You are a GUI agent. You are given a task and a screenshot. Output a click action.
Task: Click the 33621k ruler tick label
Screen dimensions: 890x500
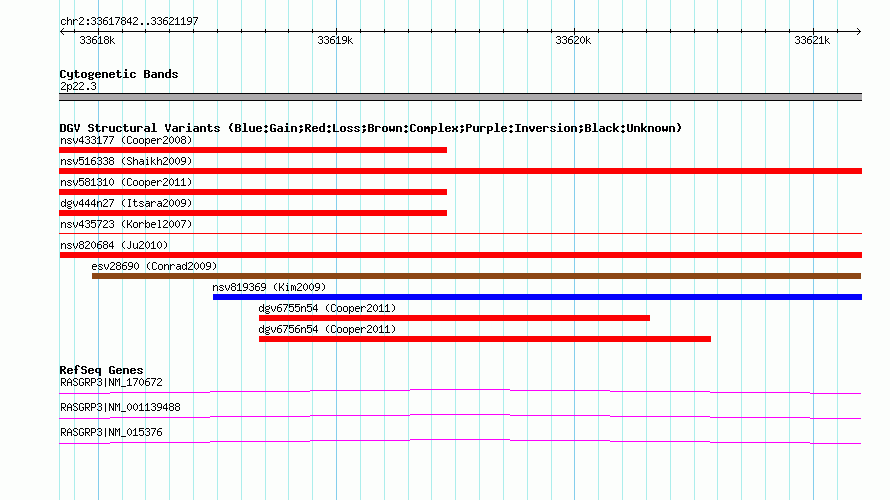pos(812,40)
